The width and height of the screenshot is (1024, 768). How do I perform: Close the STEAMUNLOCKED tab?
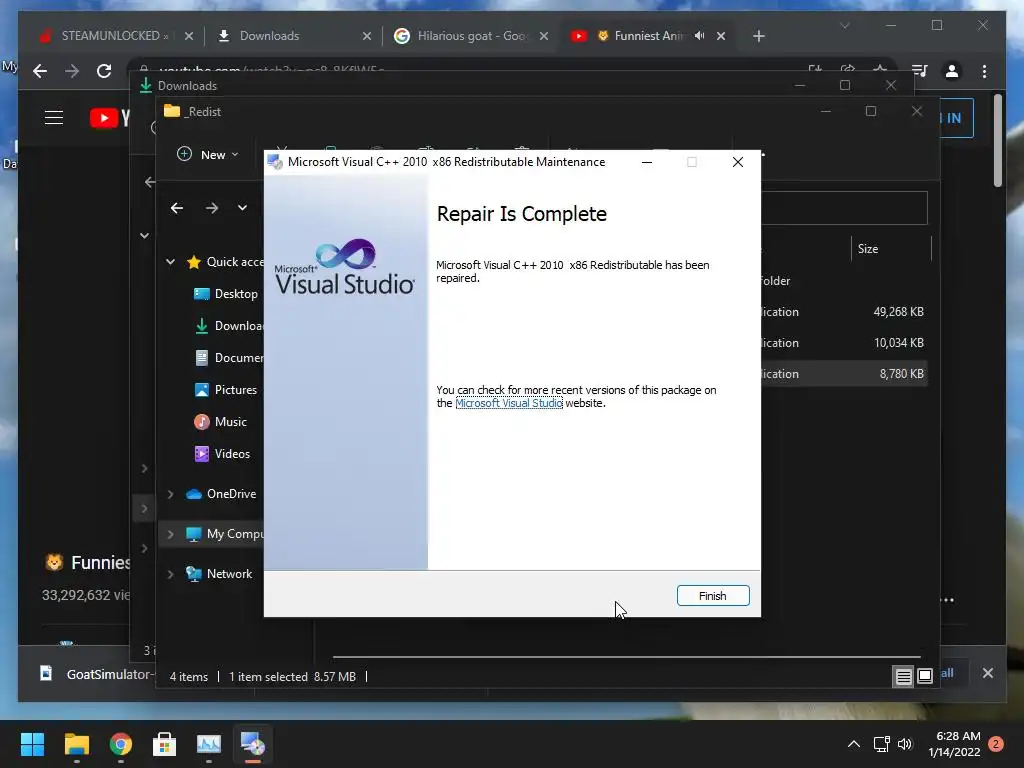pos(189,36)
